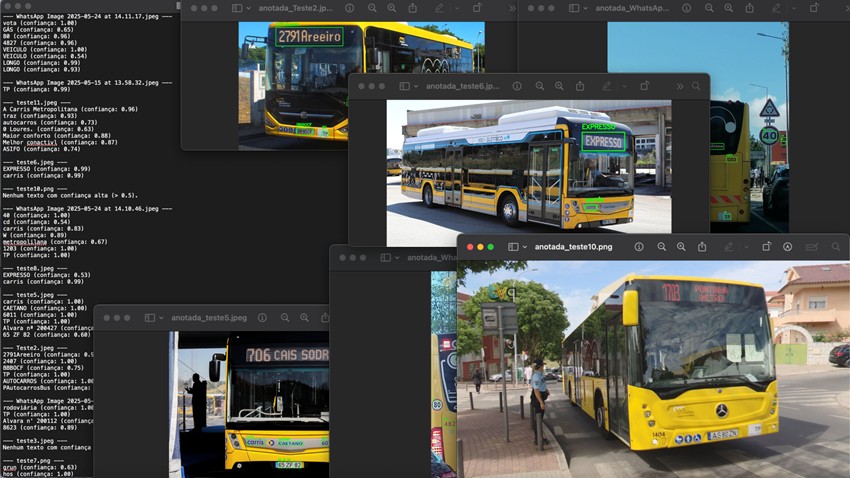The height and width of the screenshot is (478, 850).
Task: Select highlight pen in anotada_Teste2 toolbar
Action: (x=439, y=8)
